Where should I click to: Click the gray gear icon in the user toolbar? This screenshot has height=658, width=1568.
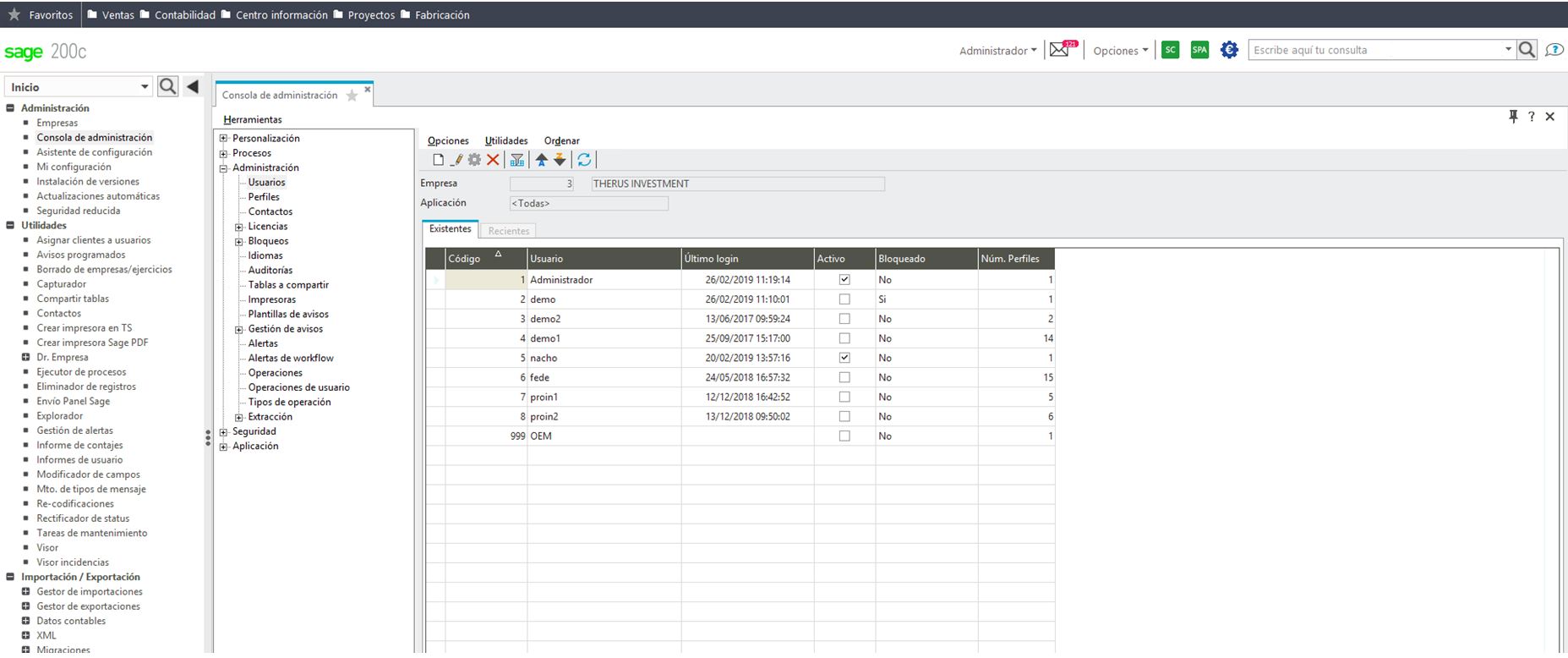point(474,160)
